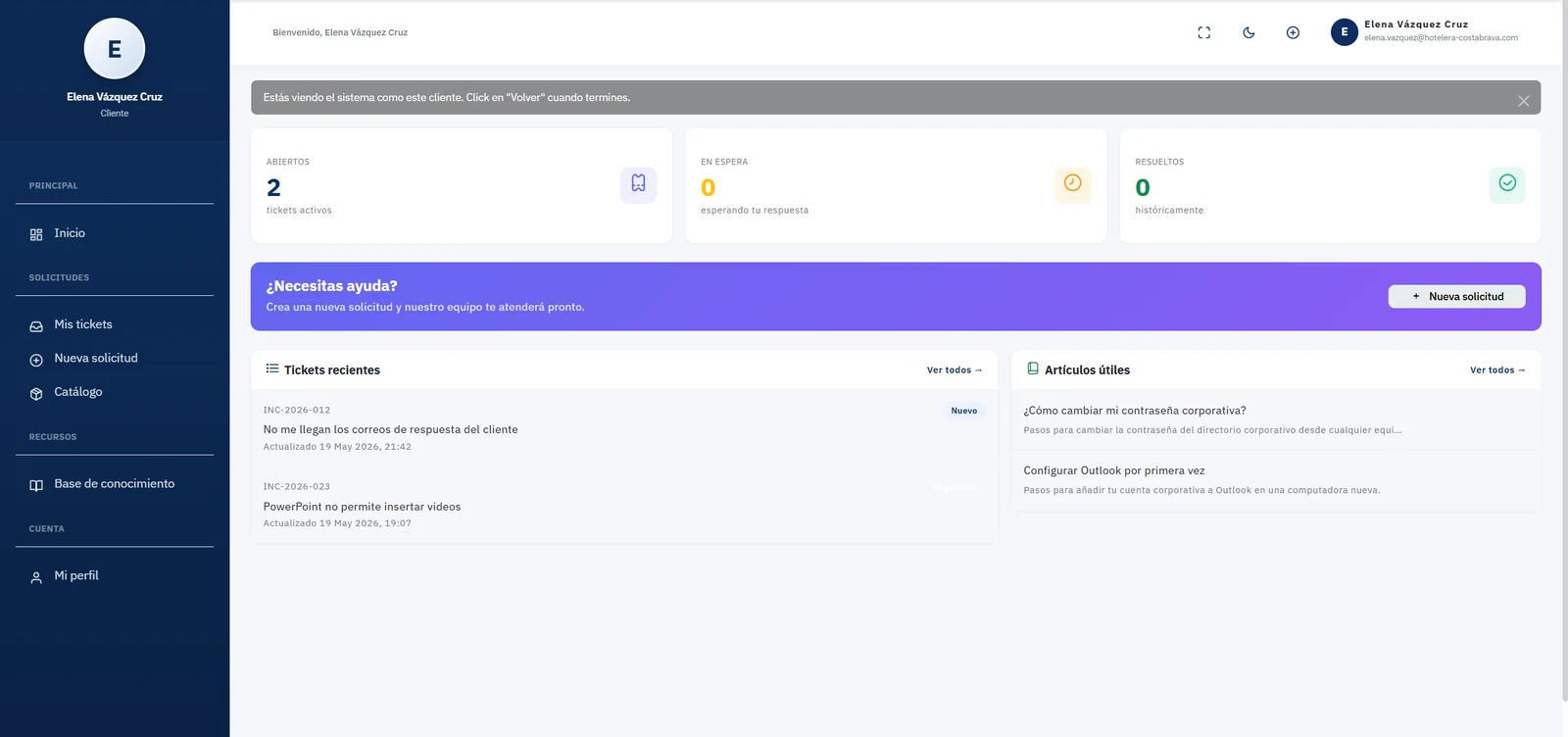Click the Resueltos stat card
This screenshot has height=737, width=1568.
pyautogui.click(x=1330, y=185)
